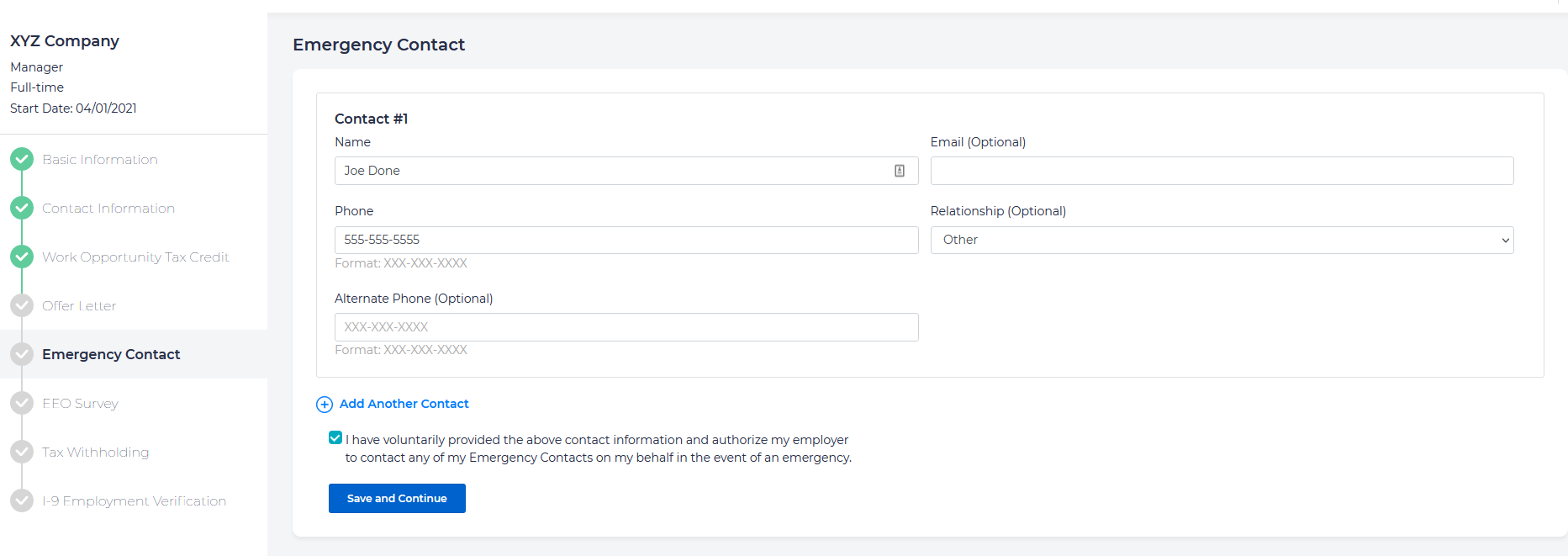Click Work Opportunity Tax Credit checkmark icon
This screenshot has width=1568, height=556.
tap(22, 257)
